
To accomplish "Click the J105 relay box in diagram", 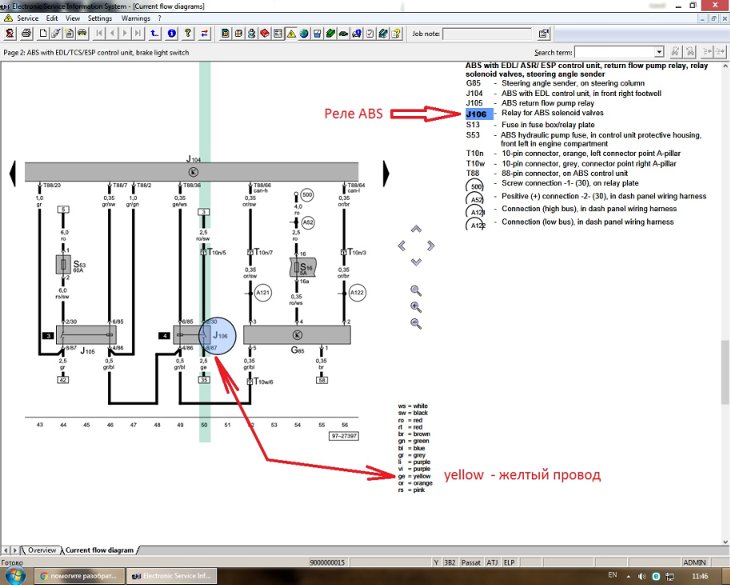I will click(x=86, y=335).
